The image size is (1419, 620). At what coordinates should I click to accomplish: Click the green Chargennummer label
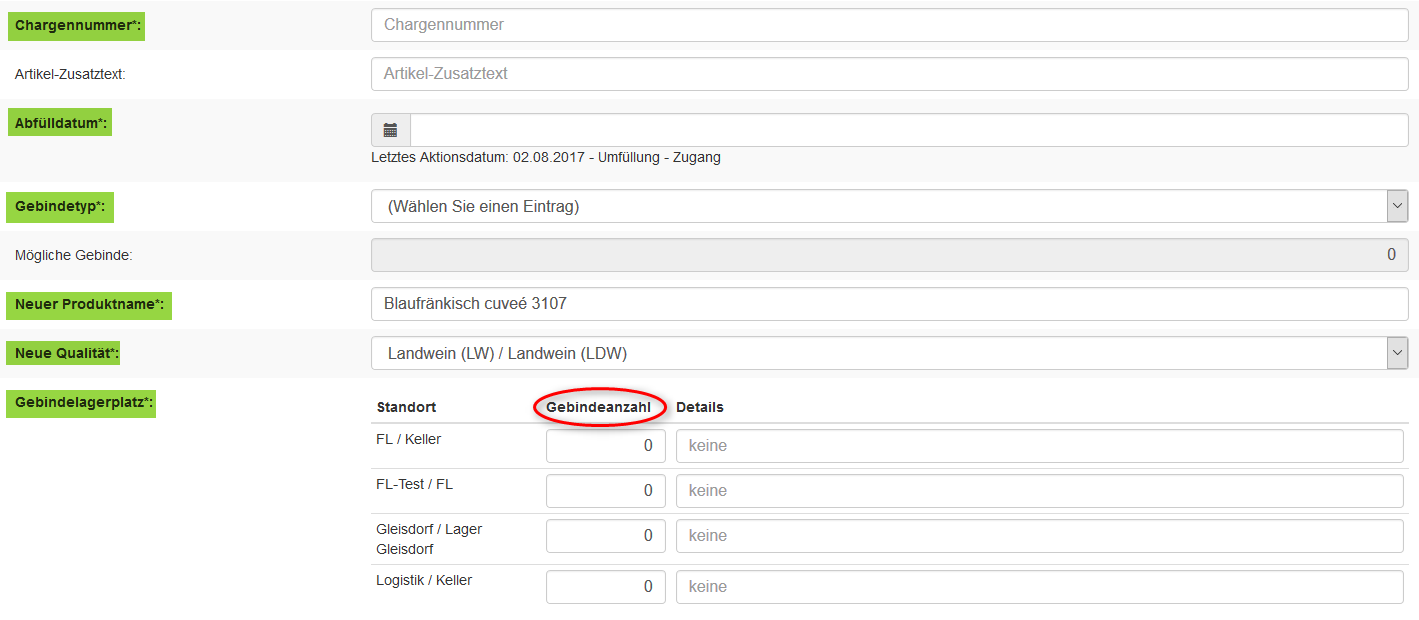(76, 25)
